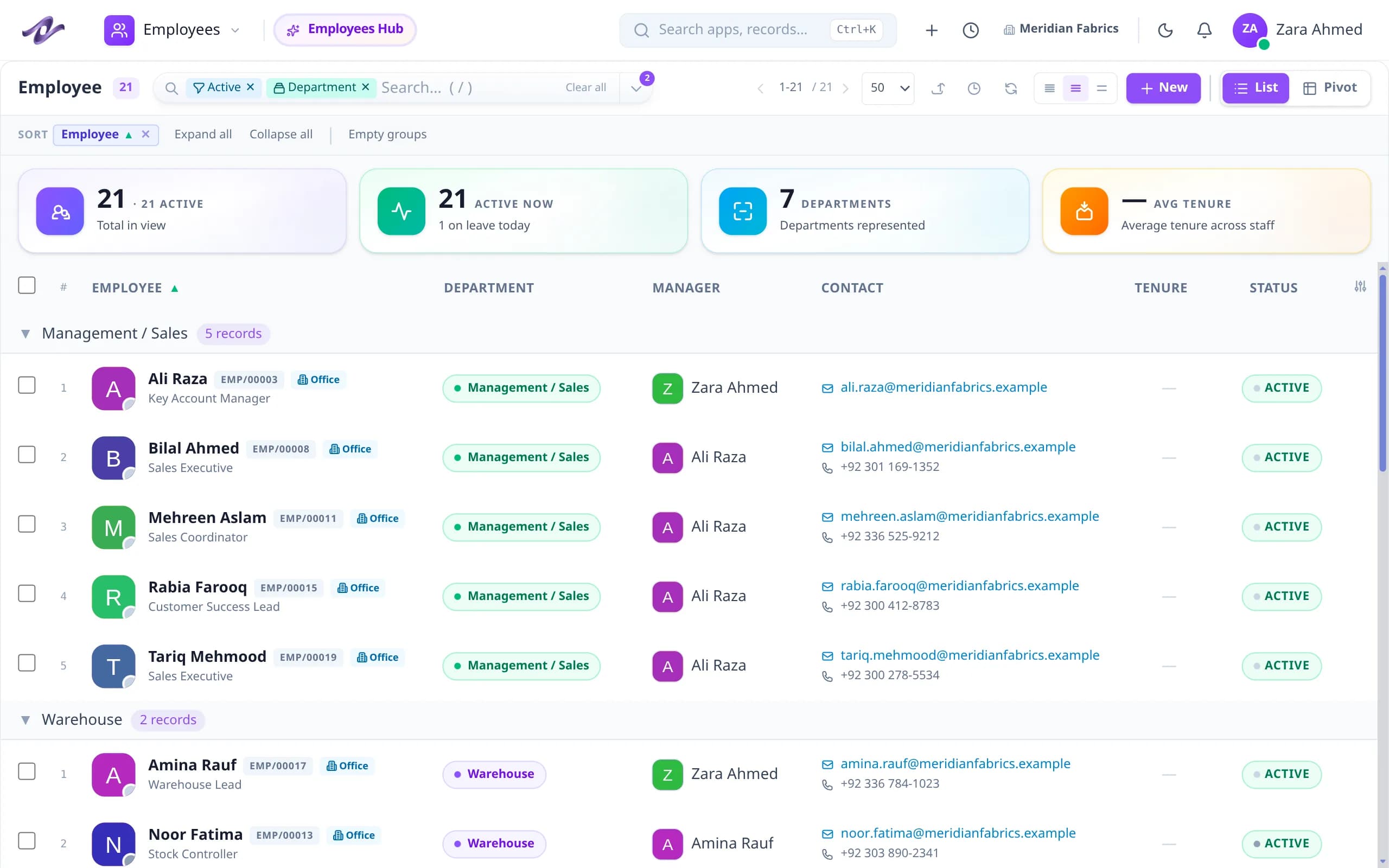Click Clear all filters
1389x868 pixels.
pos(585,88)
